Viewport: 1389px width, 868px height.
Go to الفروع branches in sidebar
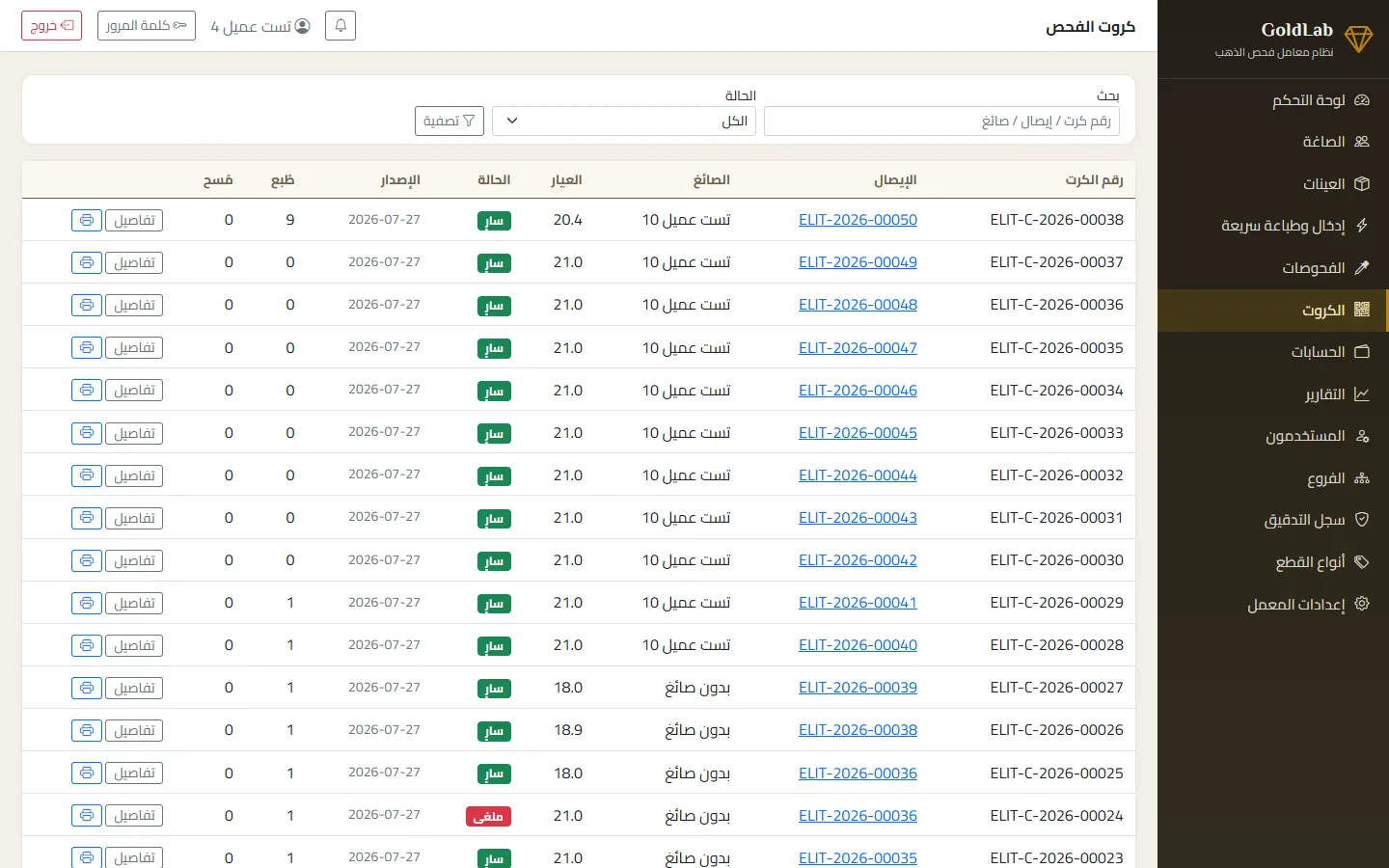click(x=1273, y=478)
